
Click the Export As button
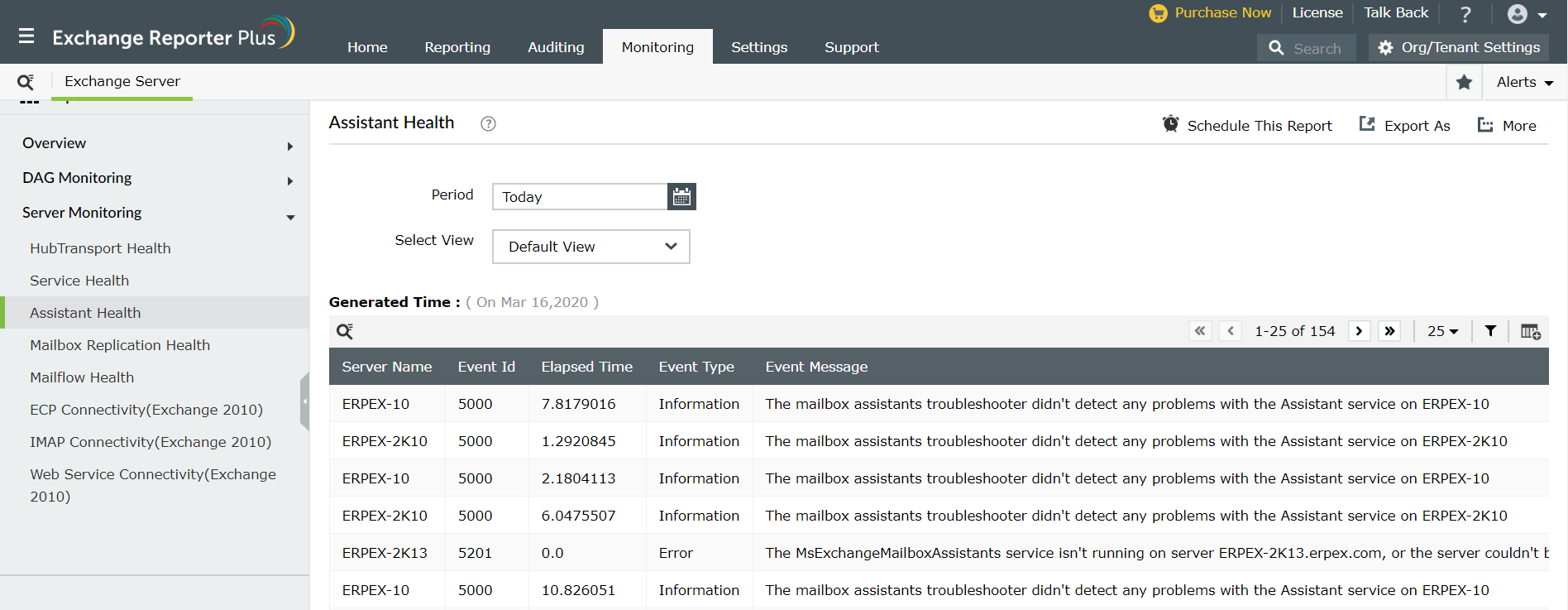1404,125
